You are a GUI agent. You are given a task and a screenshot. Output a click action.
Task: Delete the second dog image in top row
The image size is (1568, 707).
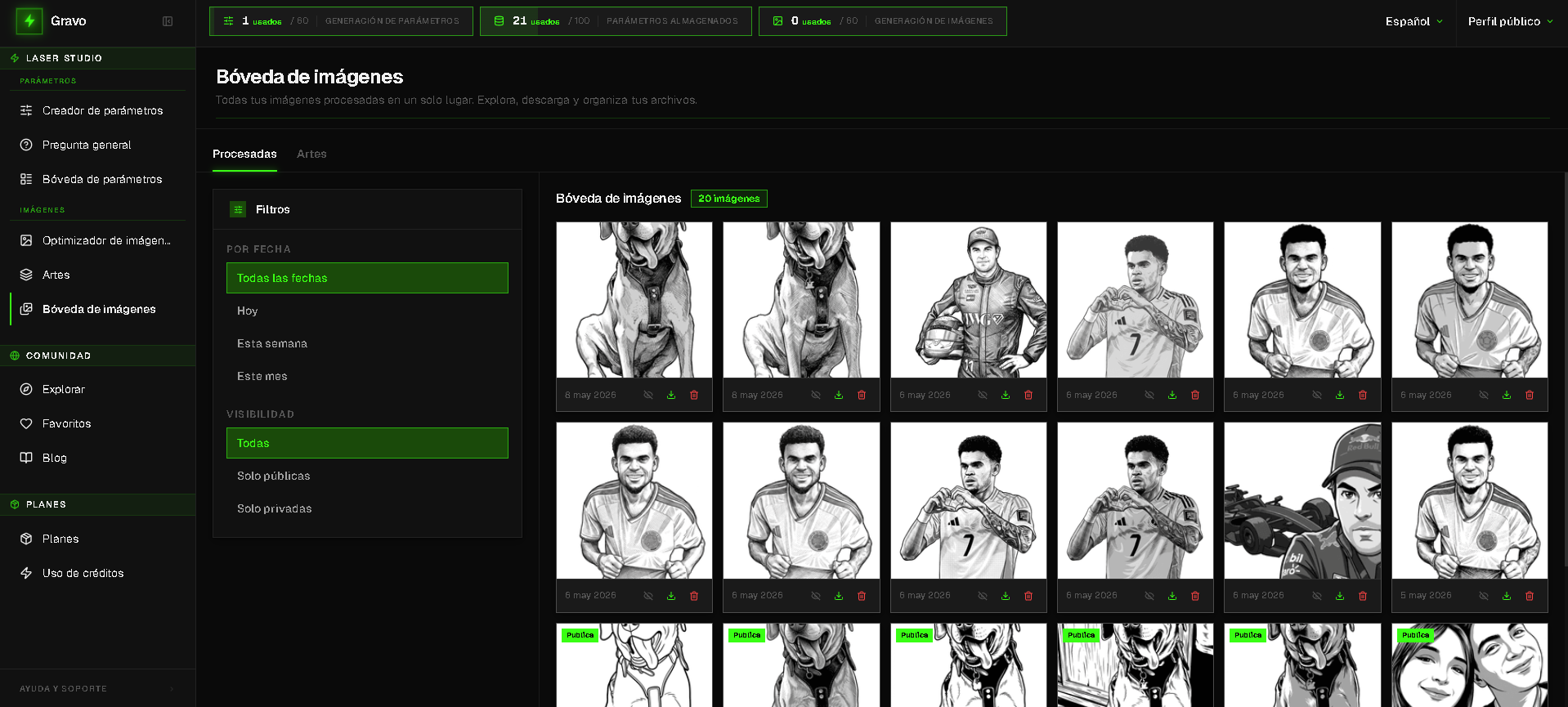tap(862, 395)
